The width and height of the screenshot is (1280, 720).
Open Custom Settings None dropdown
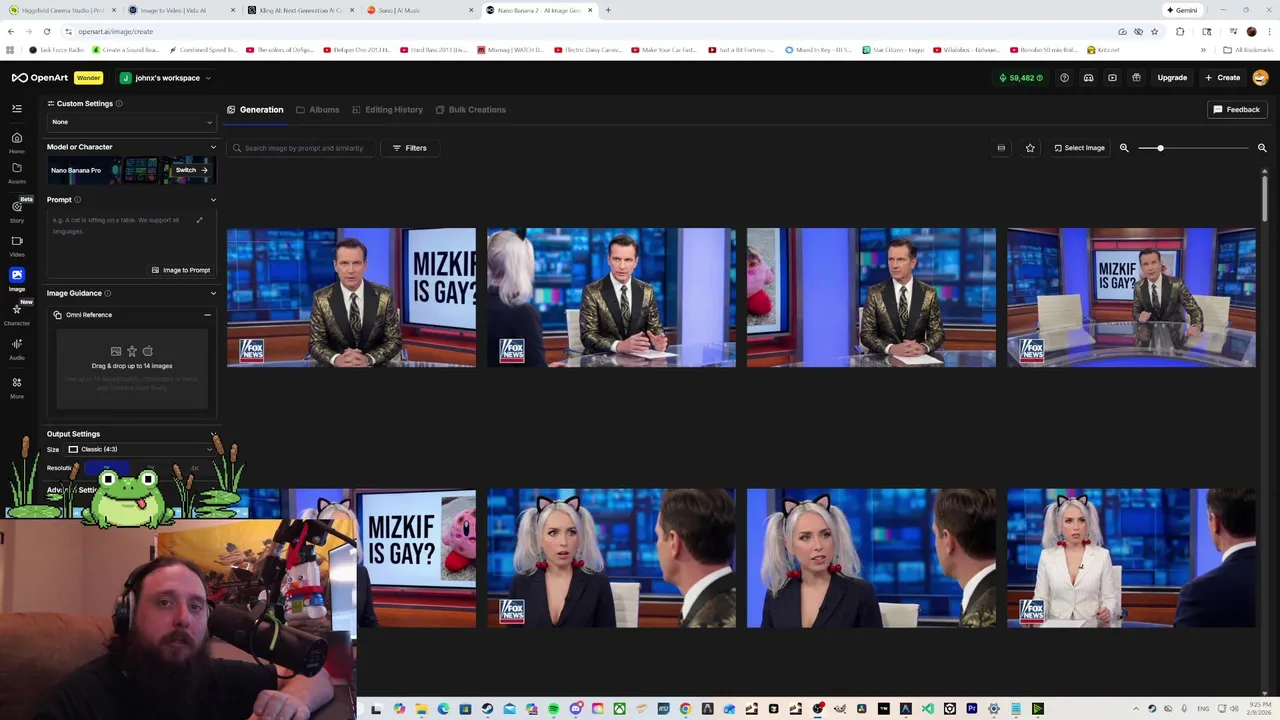[x=132, y=122]
